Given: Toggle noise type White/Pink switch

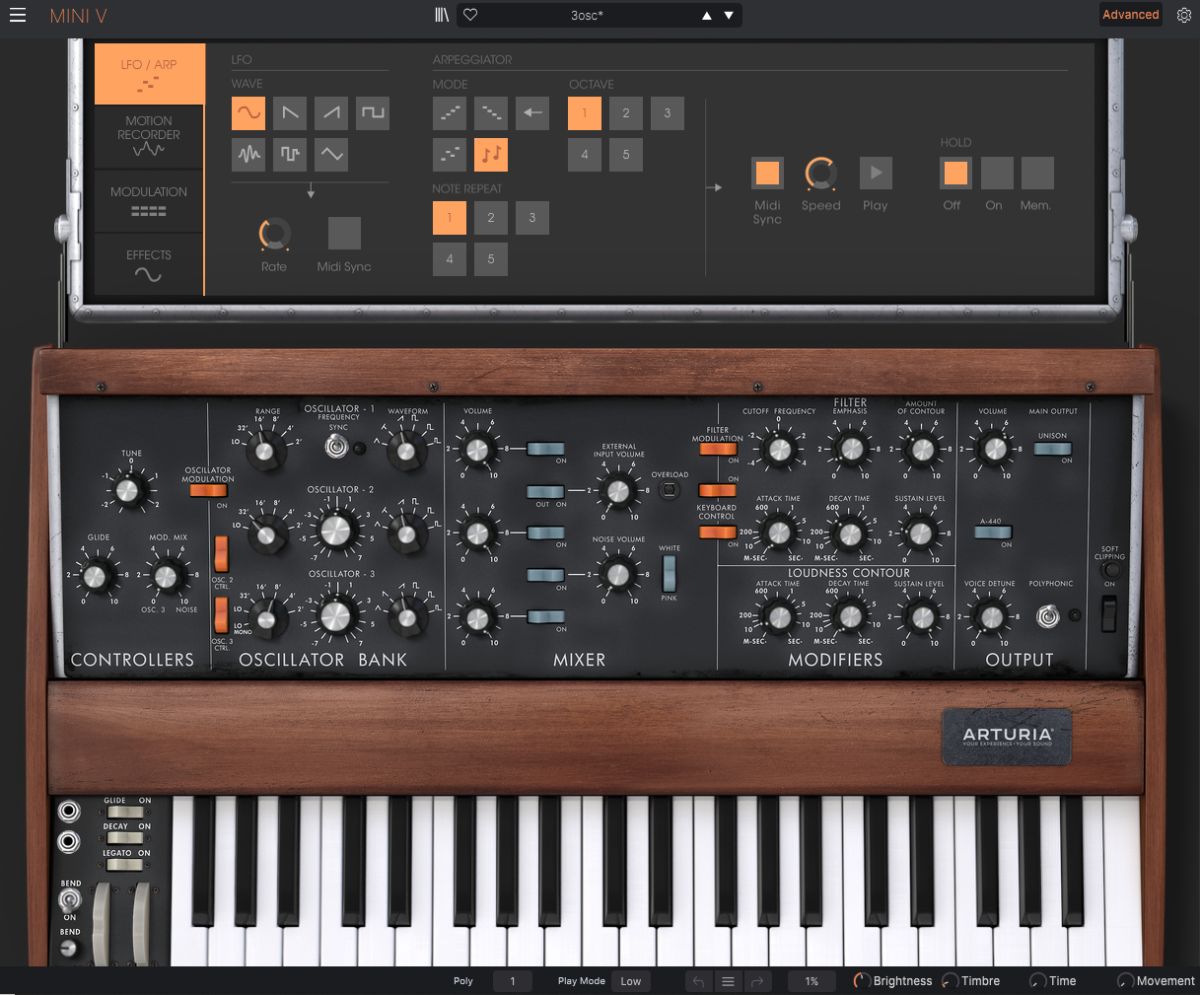Looking at the screenshot, I should point(669,573).
